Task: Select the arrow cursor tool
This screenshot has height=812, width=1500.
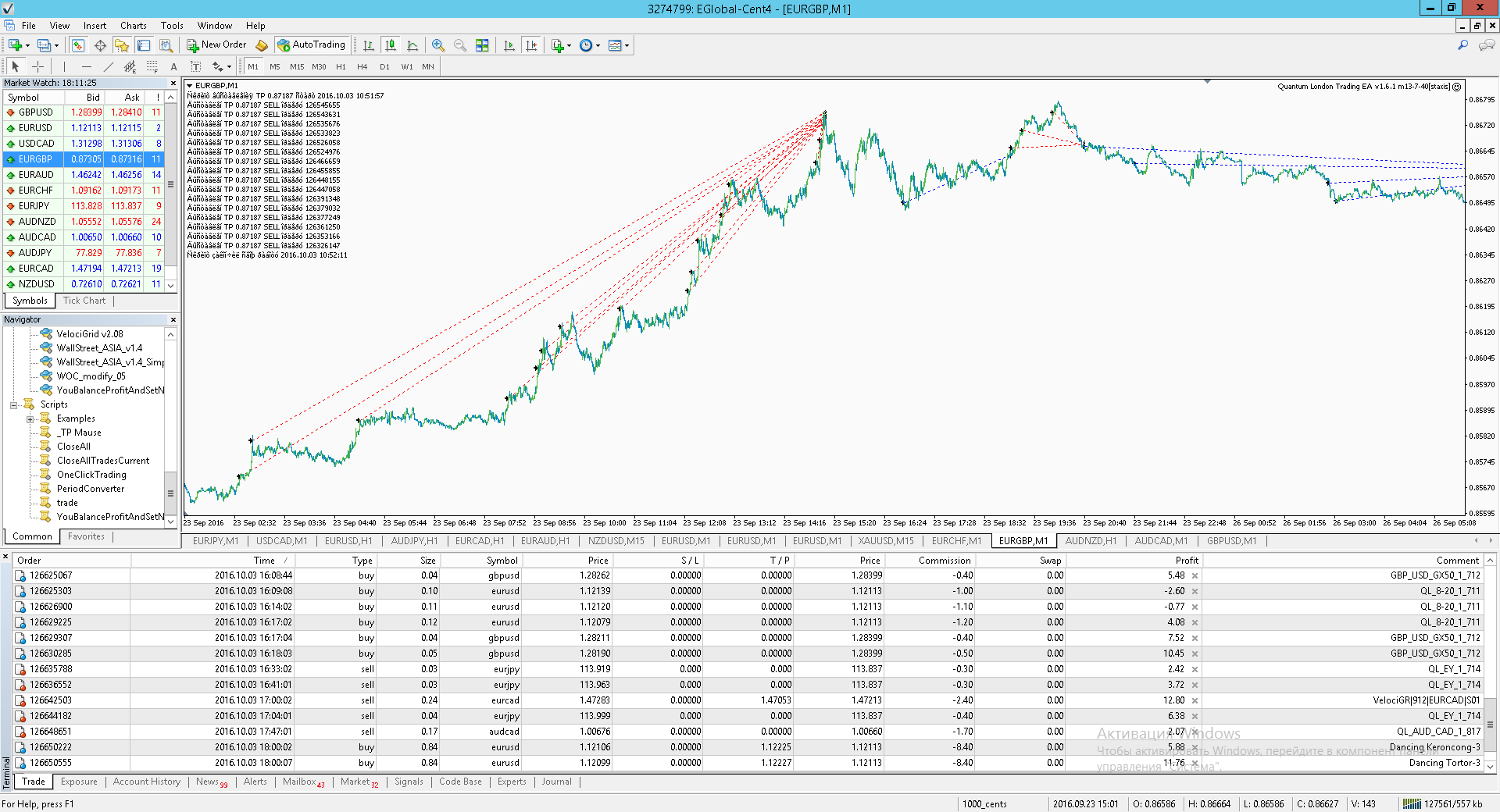Action: [x=15, y=67]
